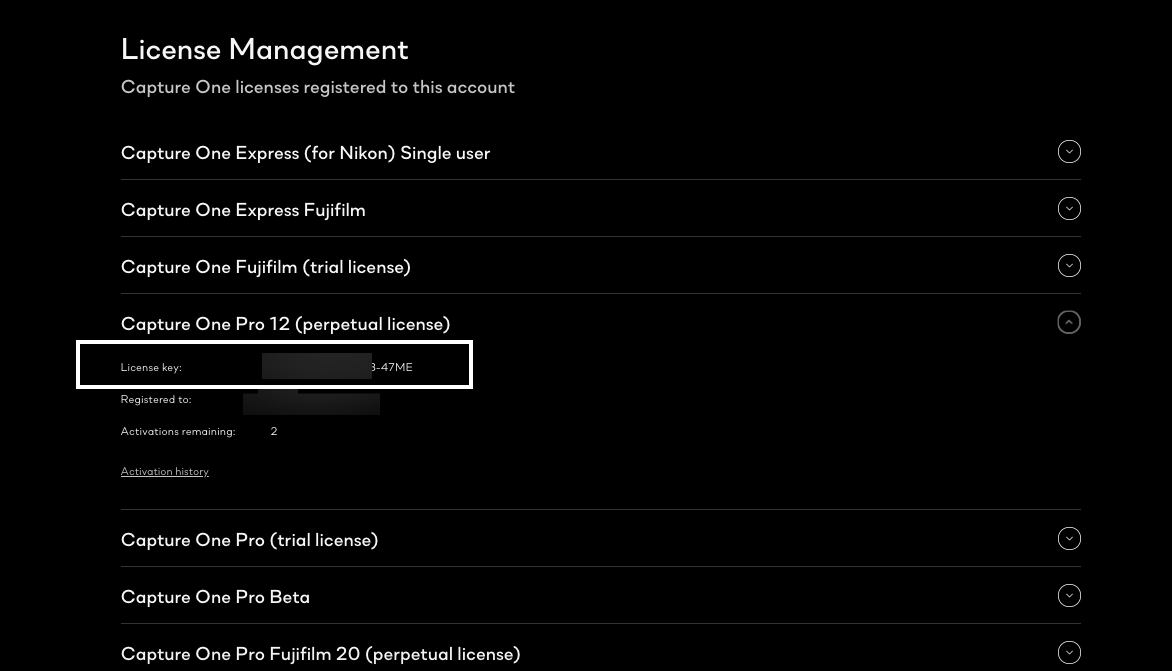Click Capture One Pro (trial license) title
The height and width of the screenshot is (671, 1172).
coord(249,540)
